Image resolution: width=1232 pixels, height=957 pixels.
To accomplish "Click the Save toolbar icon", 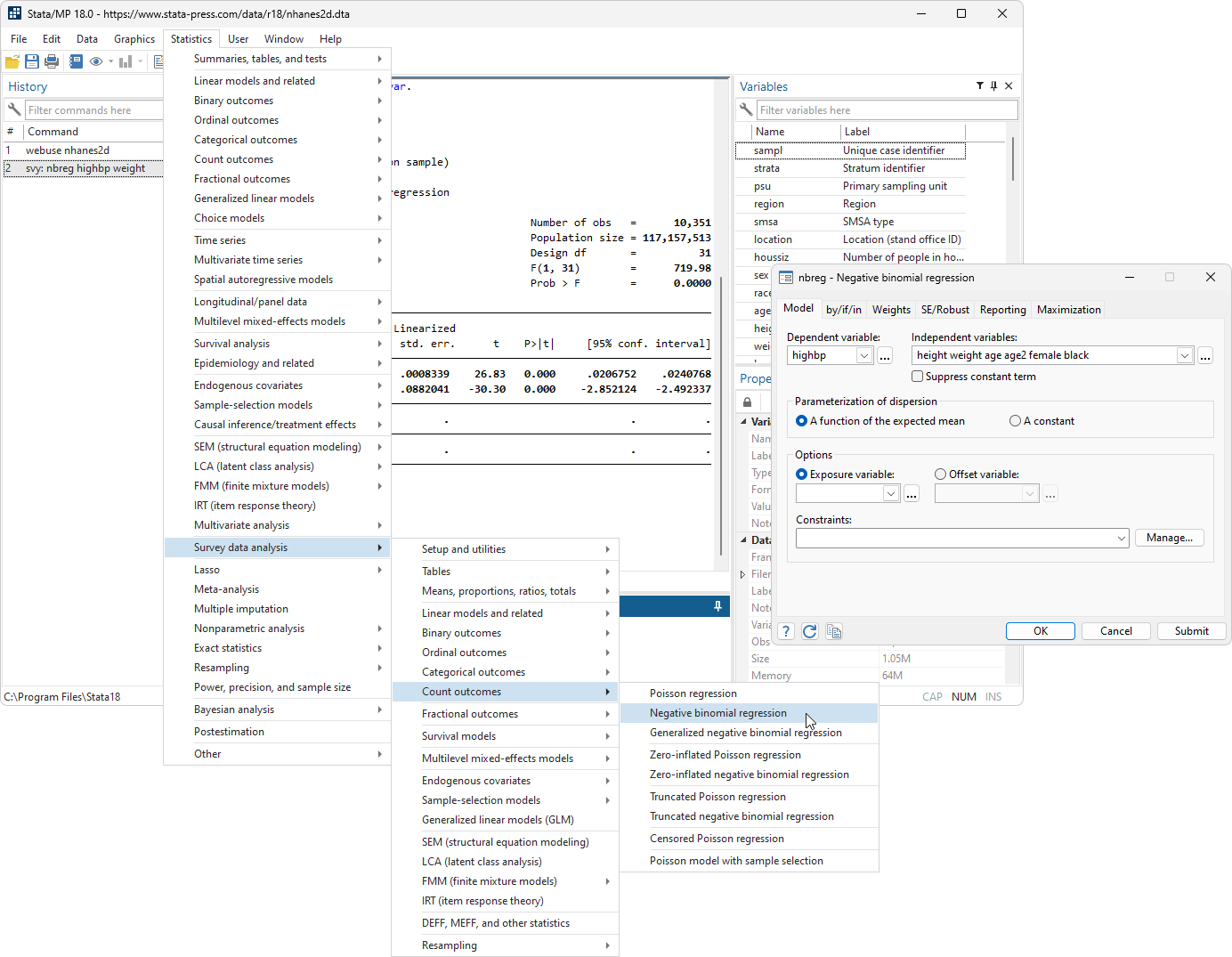I will [32, 61].
